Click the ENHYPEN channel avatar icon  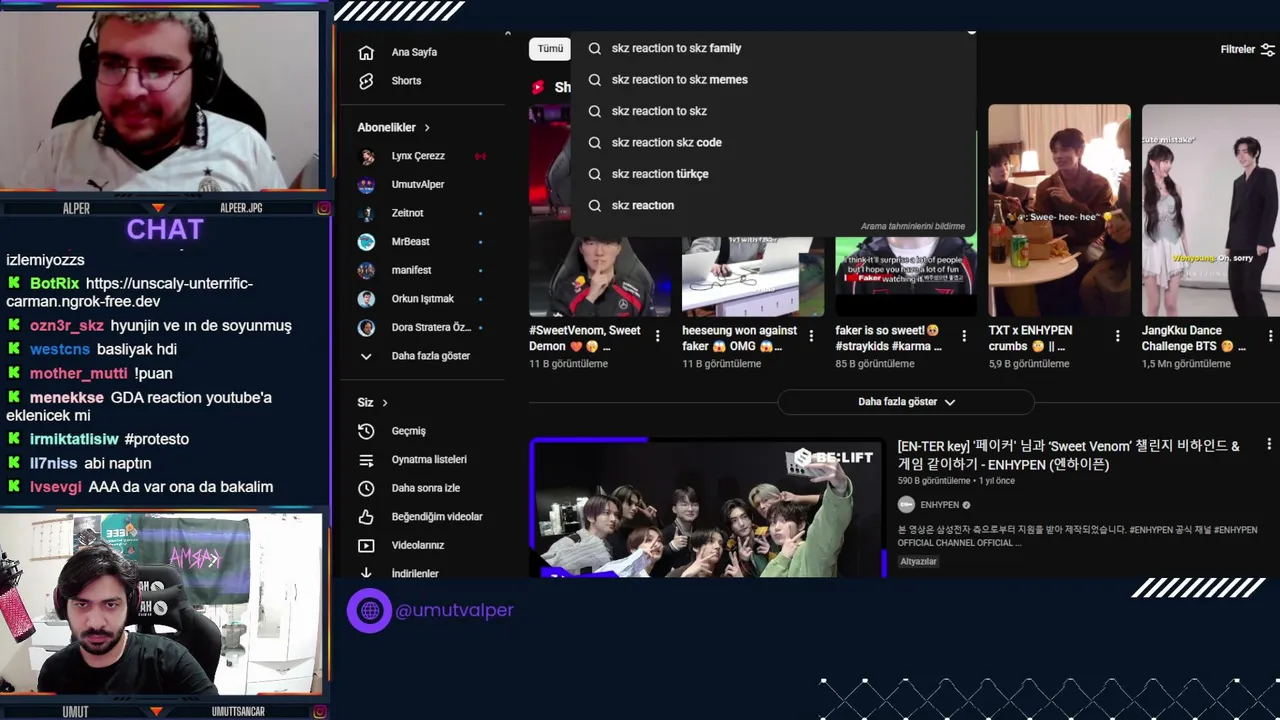point(906,505)
